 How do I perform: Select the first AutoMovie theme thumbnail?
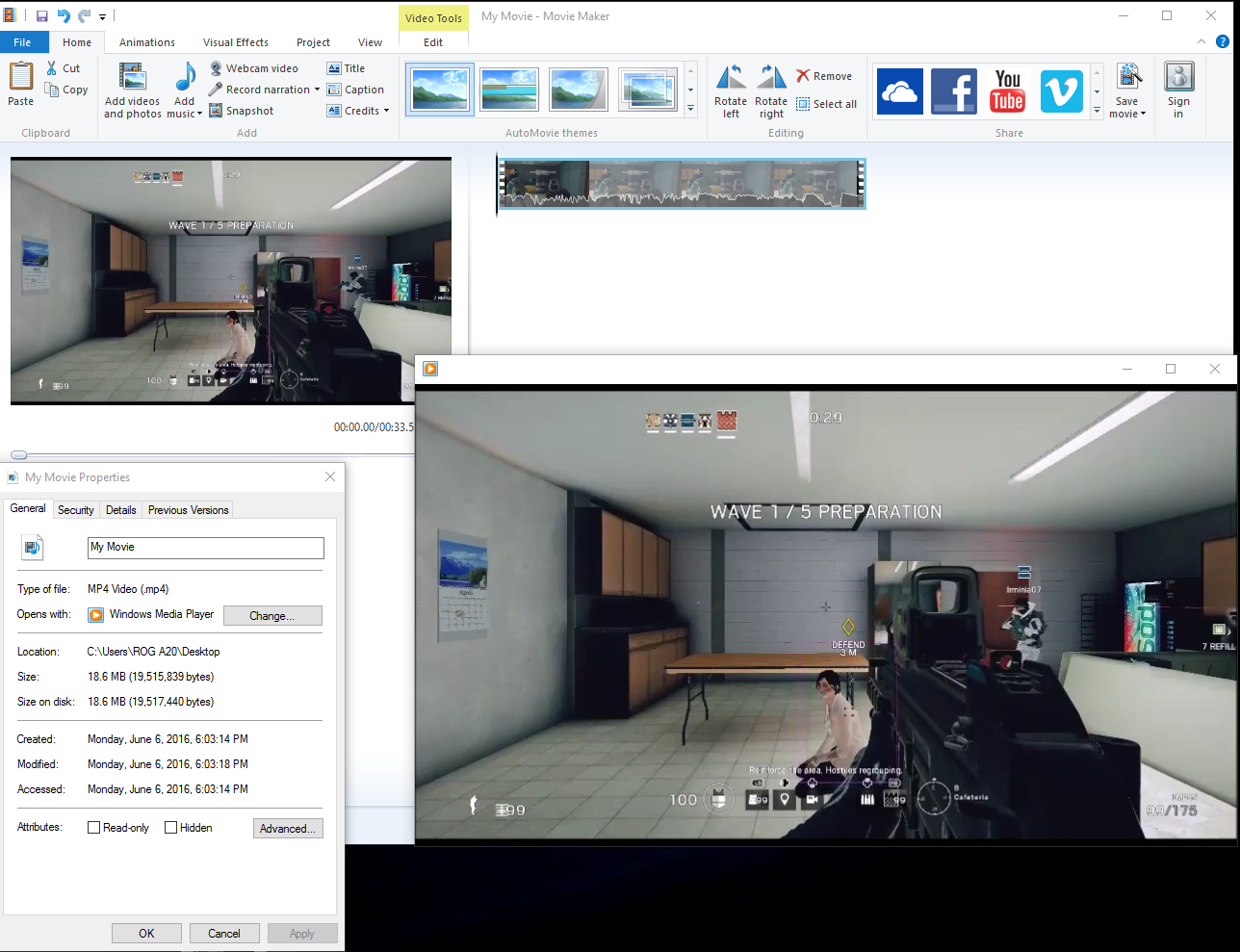(x=440, y=90)
